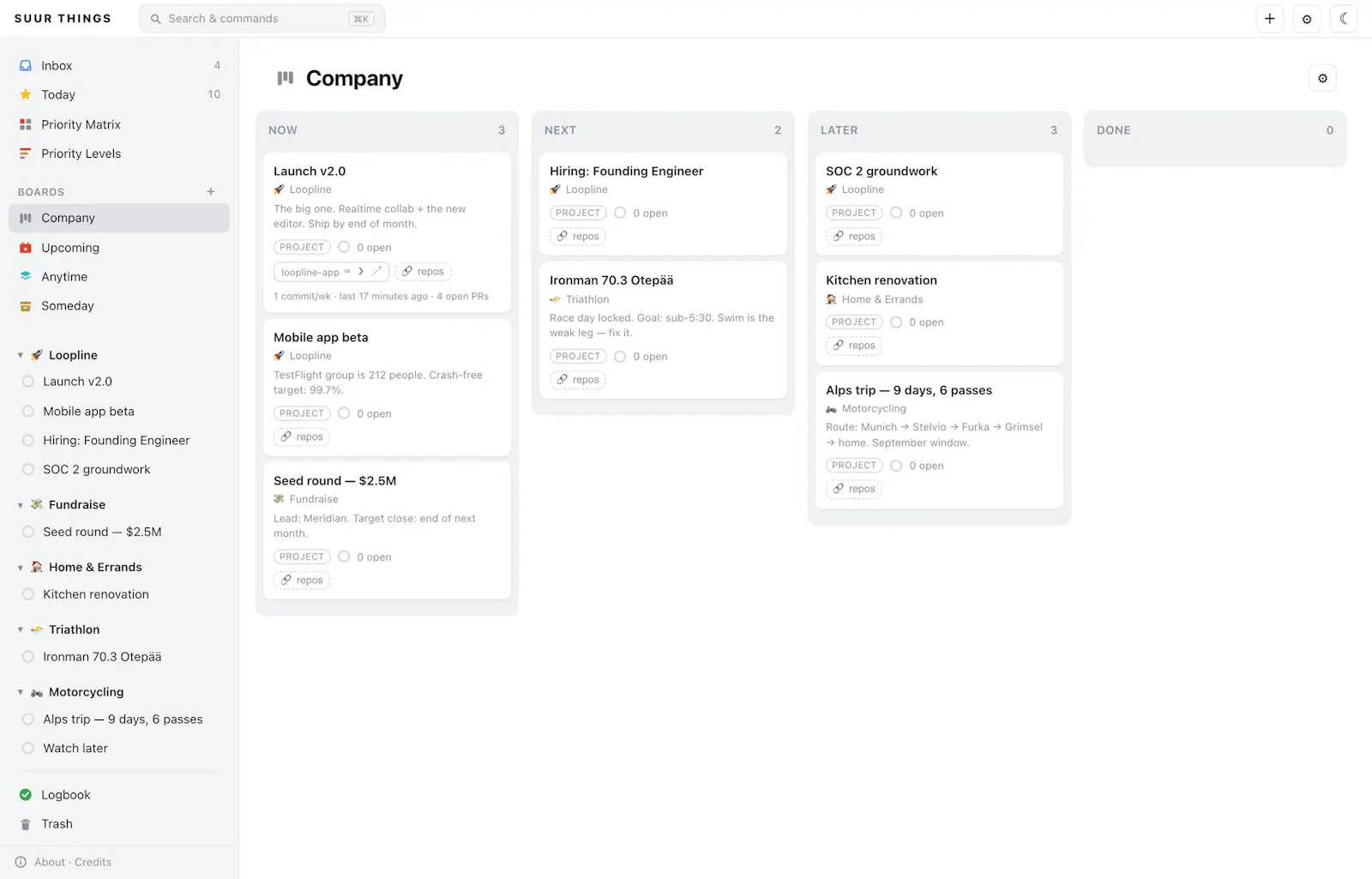The height and width of the screenshot is (879, 1372).
Task: Open the Someday board
Action: pos(119,306)
